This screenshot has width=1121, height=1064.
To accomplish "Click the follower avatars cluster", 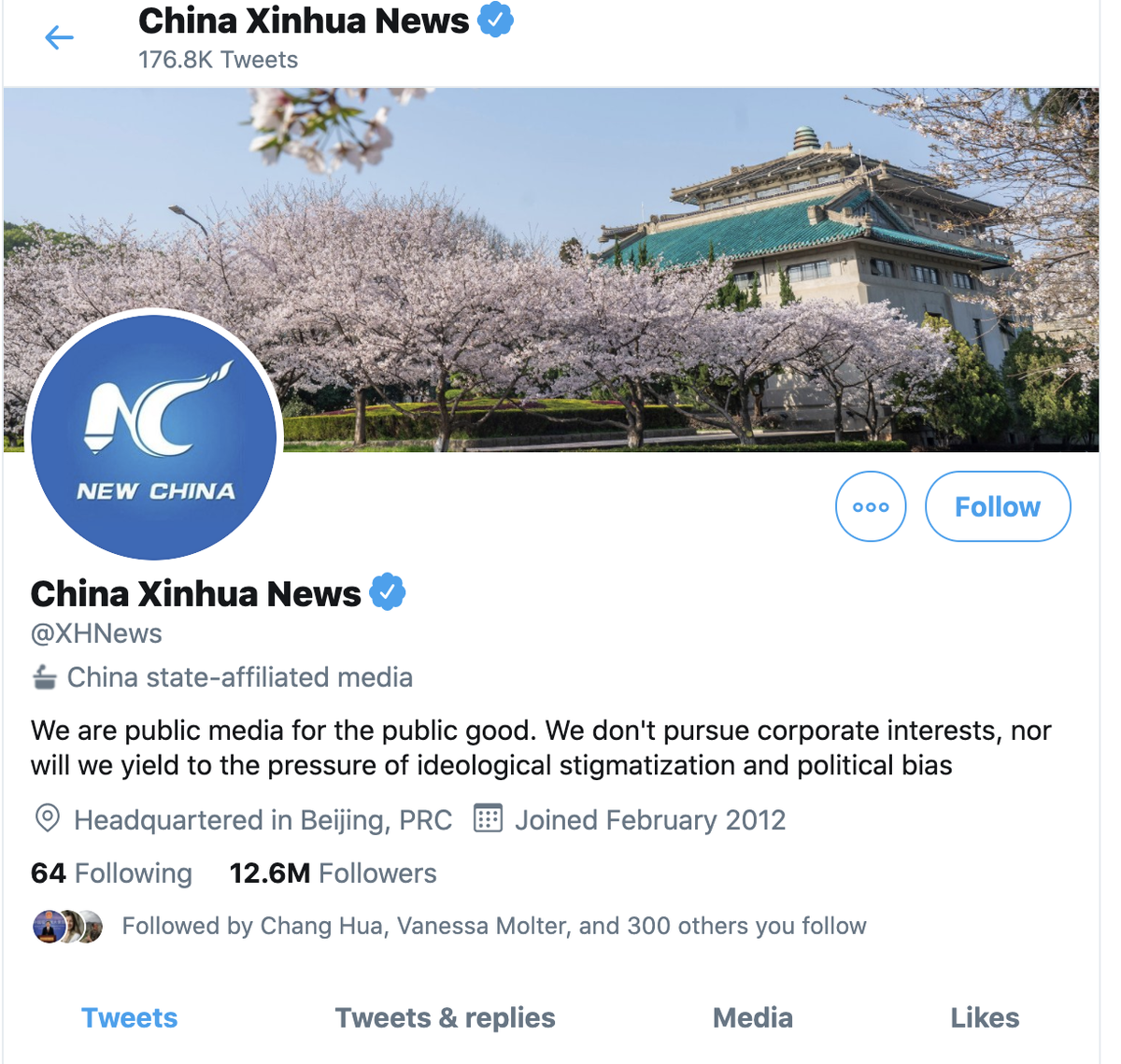I will [x=68, y=926].
